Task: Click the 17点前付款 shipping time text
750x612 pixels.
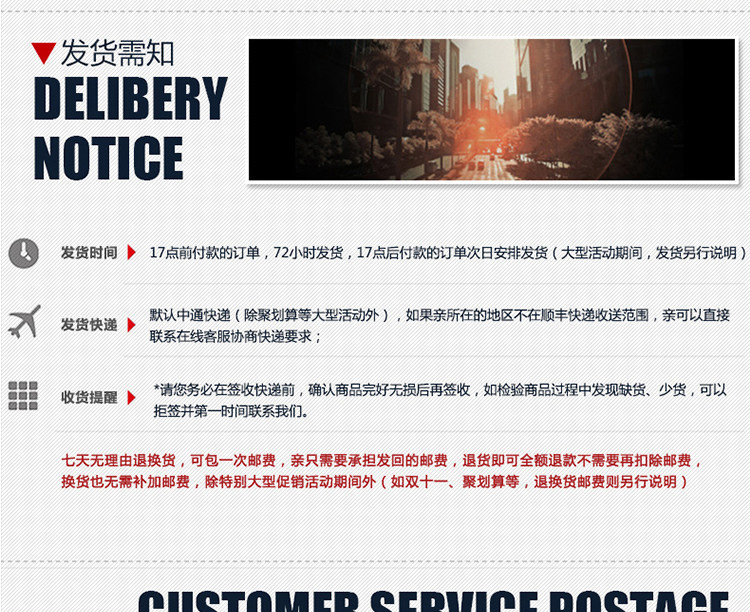Action: click(x=448, y=253)
